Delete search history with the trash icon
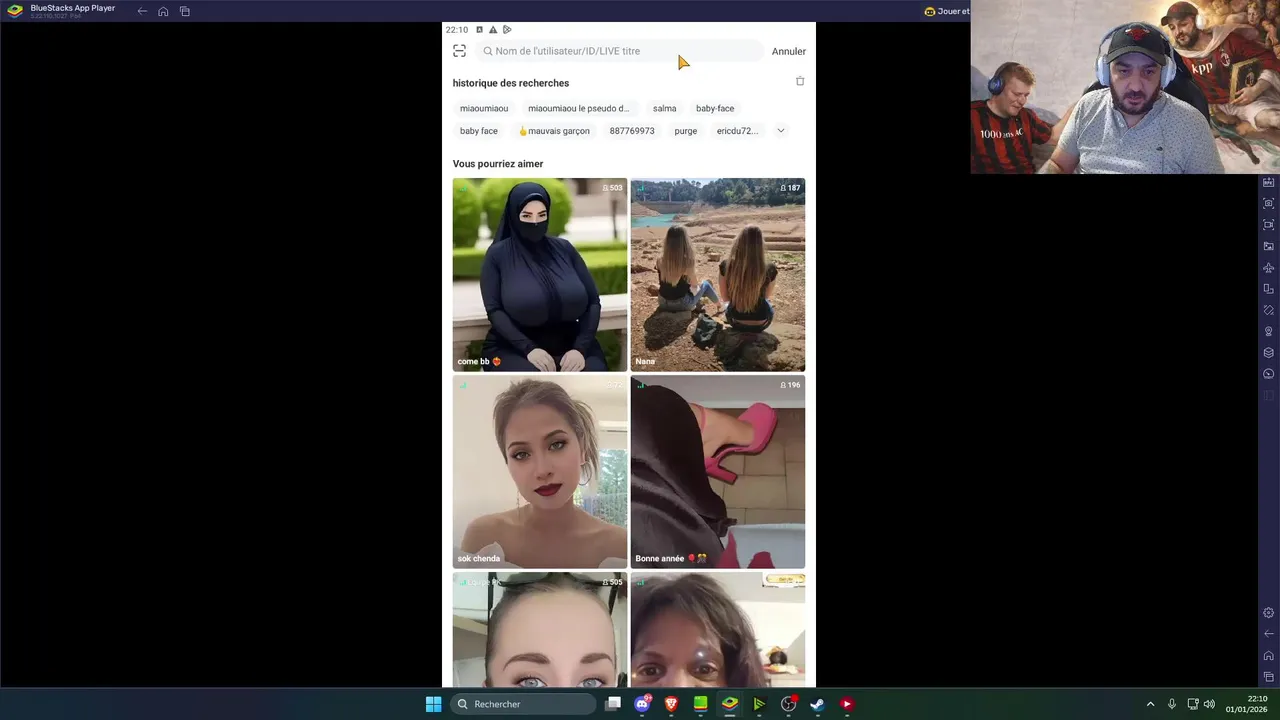This screenshot has width=1280, height=720. tap(800, 81)
